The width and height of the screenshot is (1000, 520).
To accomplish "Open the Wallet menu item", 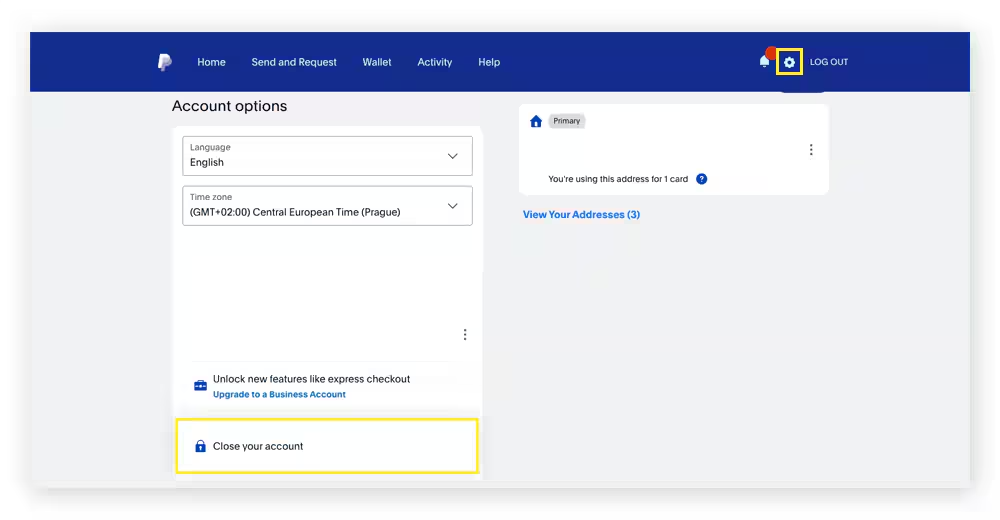I will point(377,62).
